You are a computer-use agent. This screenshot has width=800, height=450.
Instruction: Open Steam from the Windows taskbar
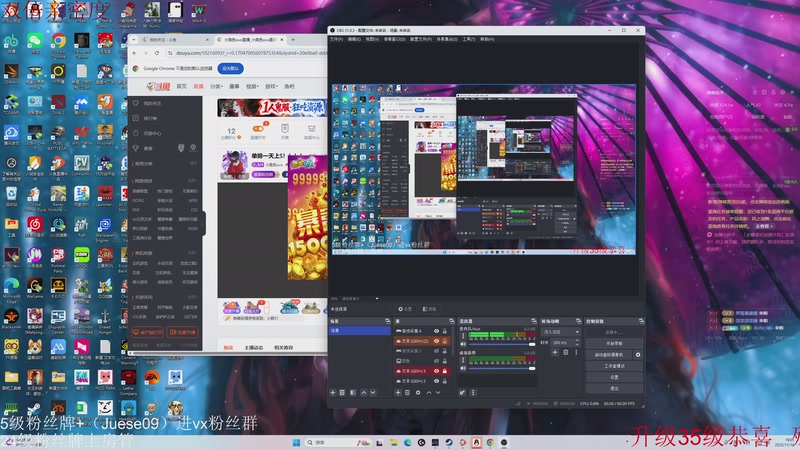coord(449,442)
